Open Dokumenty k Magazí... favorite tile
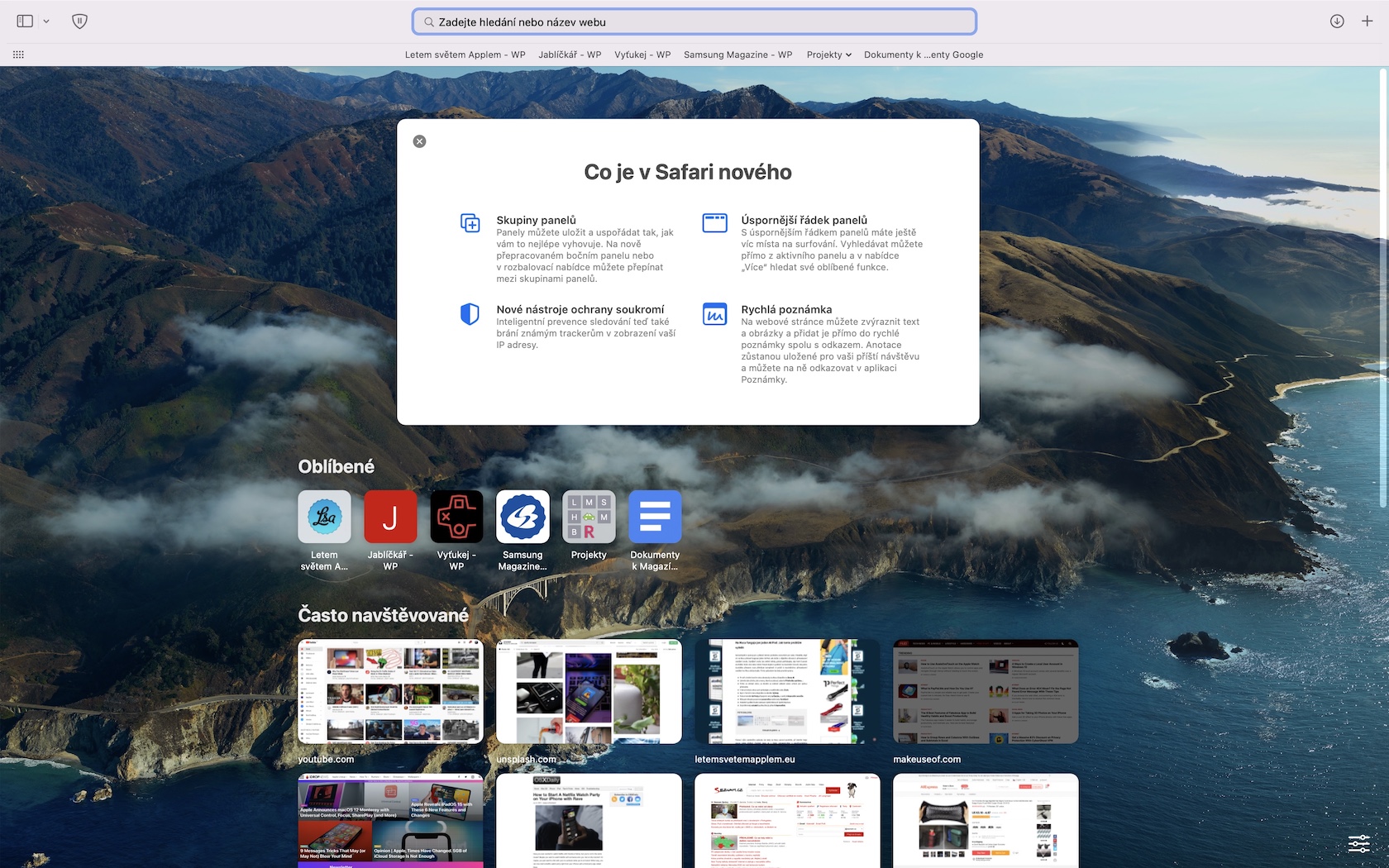The width and height of the screenshot is (1389, 868). (x=655, y=517)
